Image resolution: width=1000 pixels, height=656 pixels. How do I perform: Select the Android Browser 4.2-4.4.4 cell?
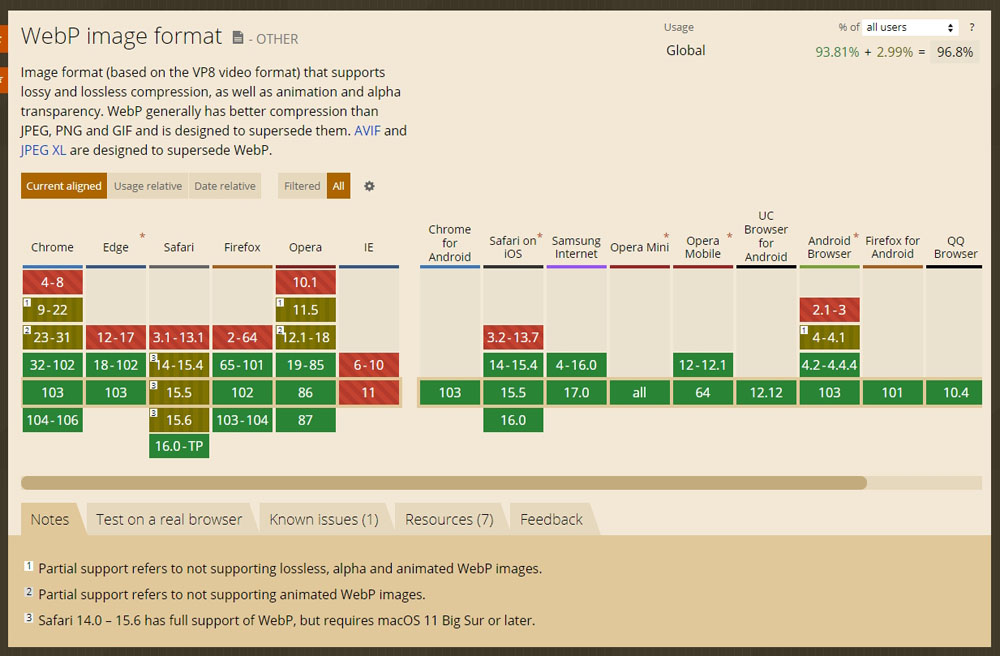(829, 365)
